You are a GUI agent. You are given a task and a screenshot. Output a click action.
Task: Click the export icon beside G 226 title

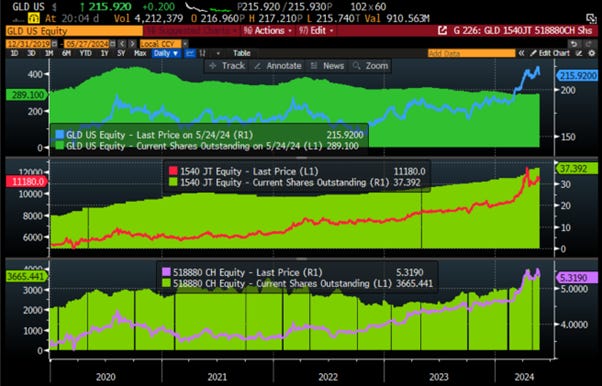442,31
